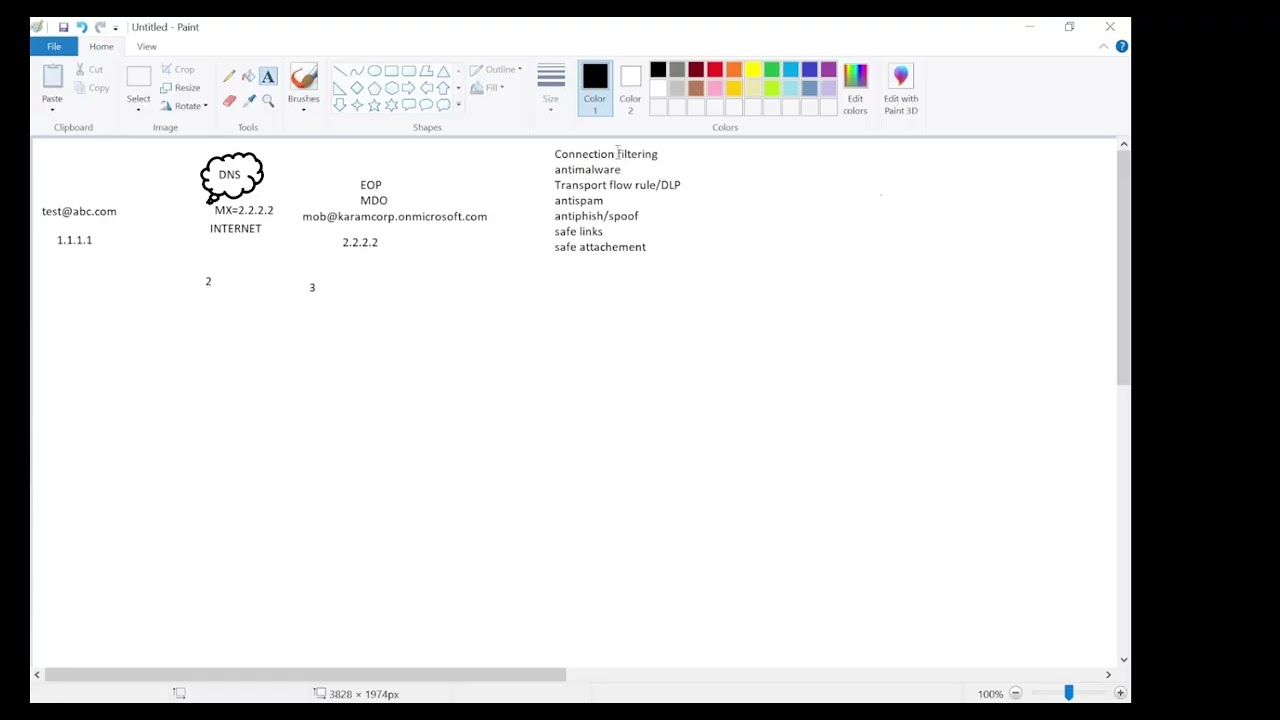Collapse the ribbon with the chevron

click(x=1104, y=46)
